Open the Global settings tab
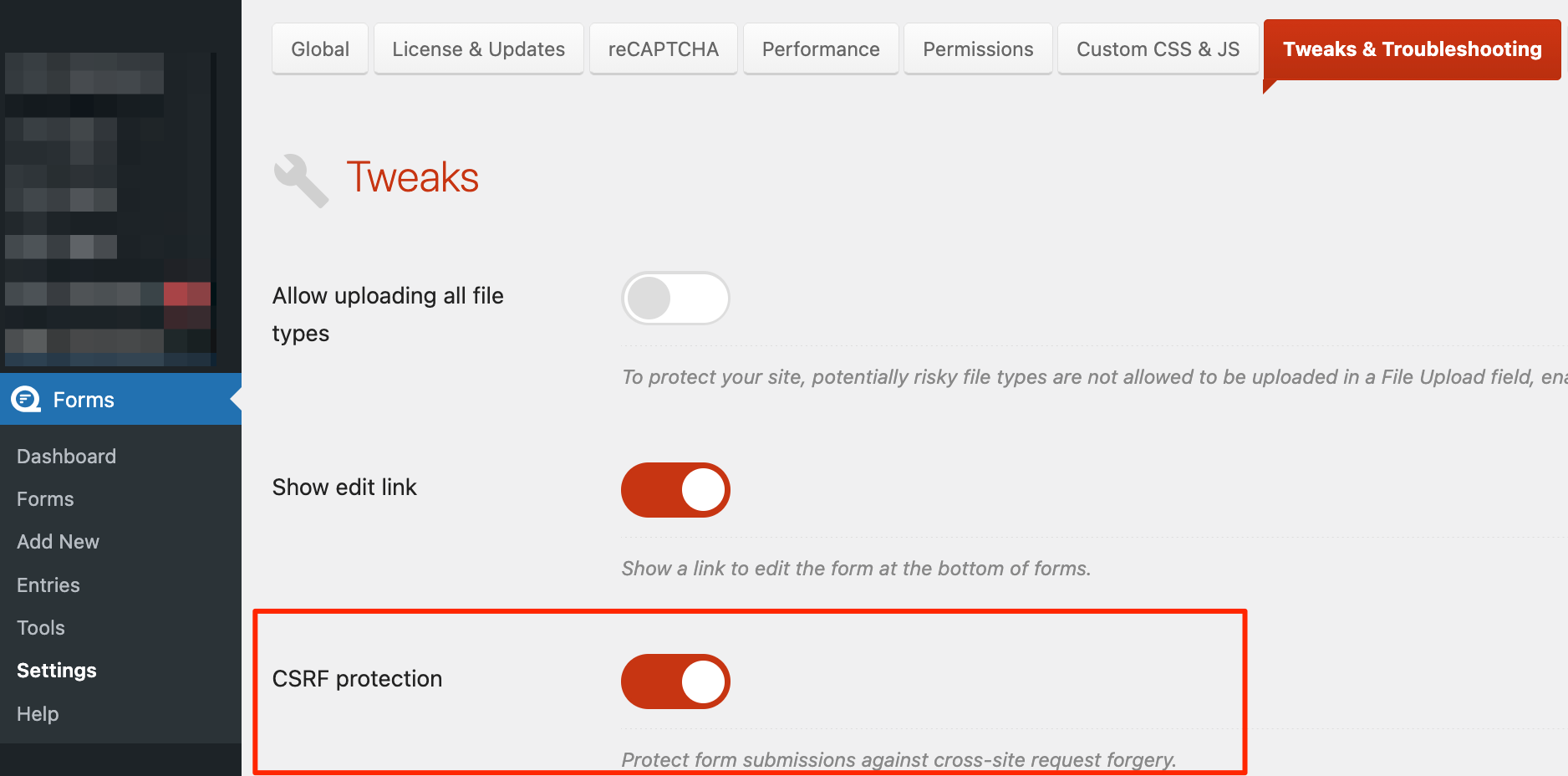This screenshot has width=1568, height=776. [320, 49]
